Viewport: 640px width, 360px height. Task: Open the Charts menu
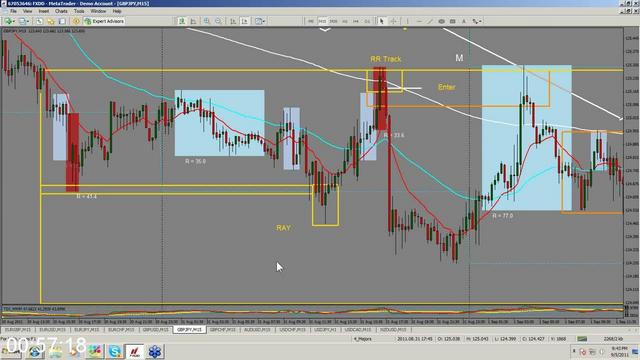61,11
